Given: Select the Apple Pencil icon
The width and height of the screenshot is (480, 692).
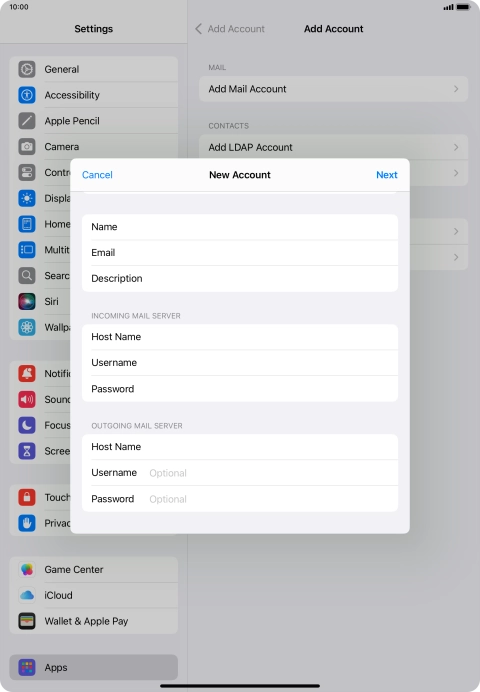Looking at the screenshot, I should 27,121.
